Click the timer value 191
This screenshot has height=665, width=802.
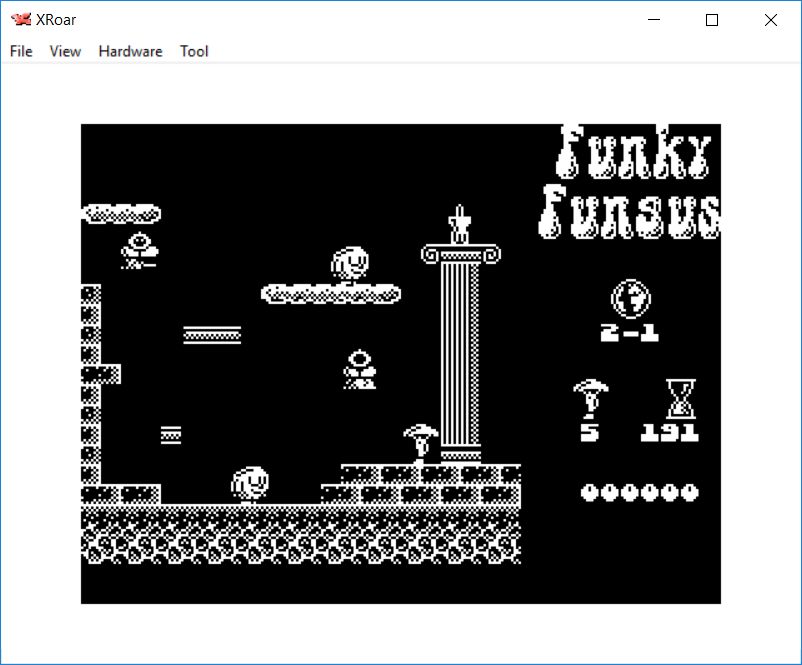(x=670, y=433)
